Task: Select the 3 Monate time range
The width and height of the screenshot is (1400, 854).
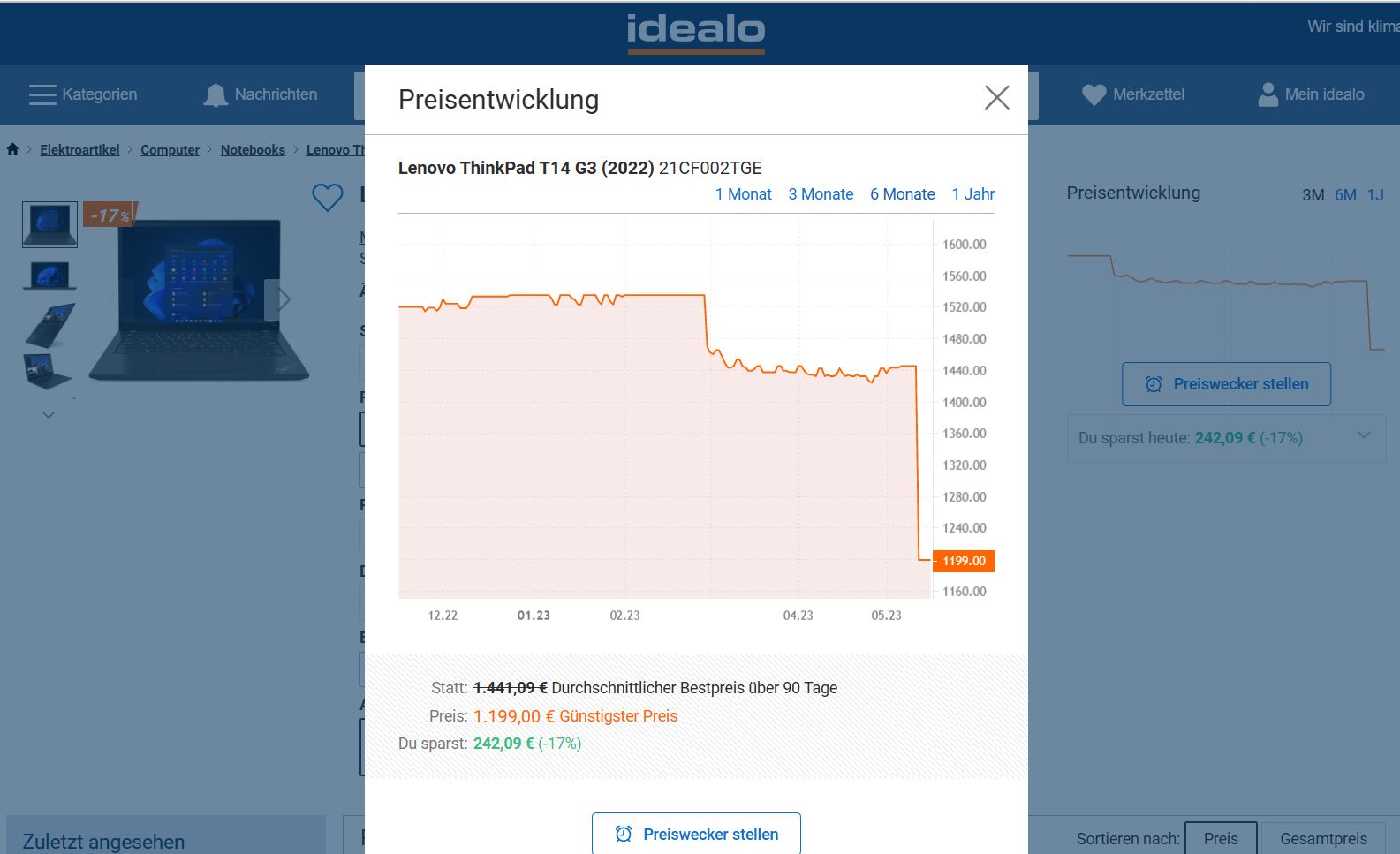Action: click(x=821, y=194)
